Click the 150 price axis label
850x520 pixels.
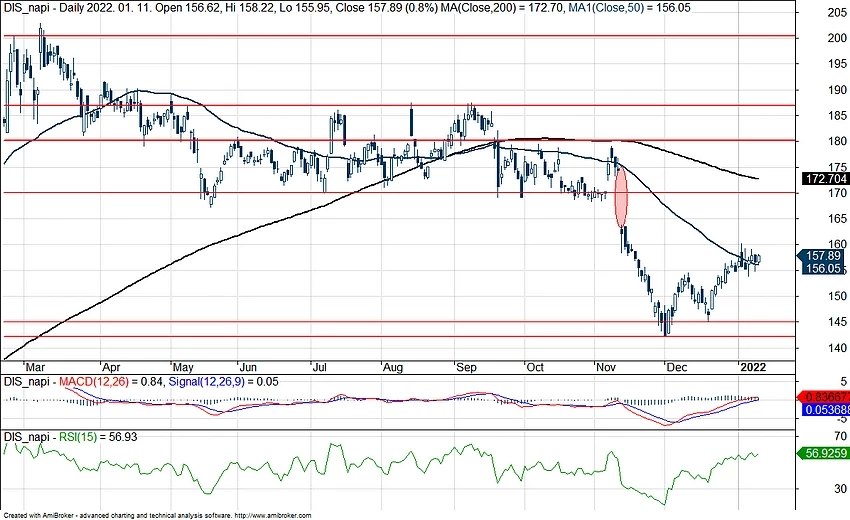click(837, 296)
